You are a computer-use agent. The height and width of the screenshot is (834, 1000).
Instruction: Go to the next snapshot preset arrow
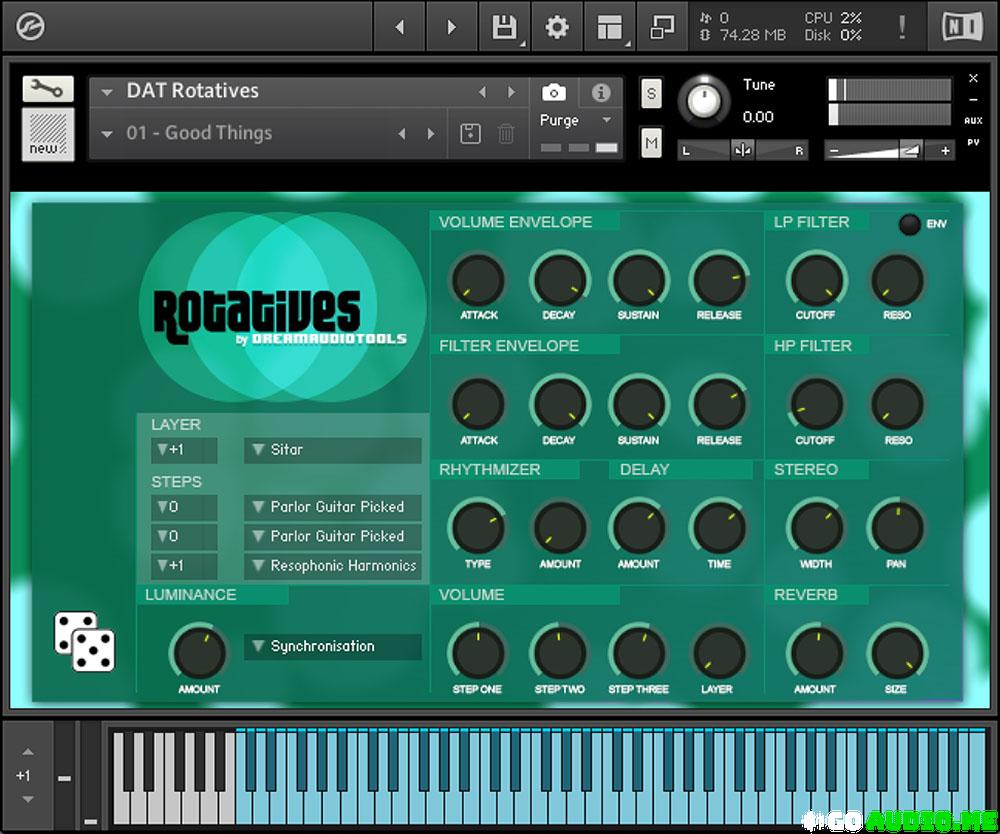pyautogui.click(x=431, y=133)
